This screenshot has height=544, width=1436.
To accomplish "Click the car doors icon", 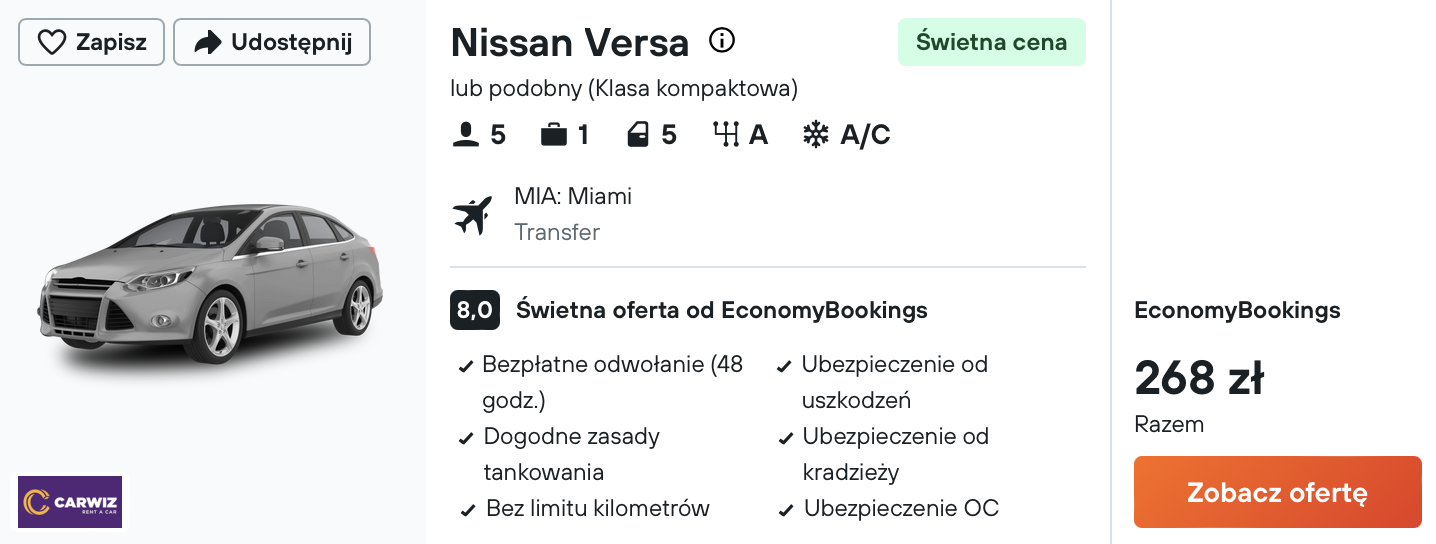I will (x=638, y=134).
